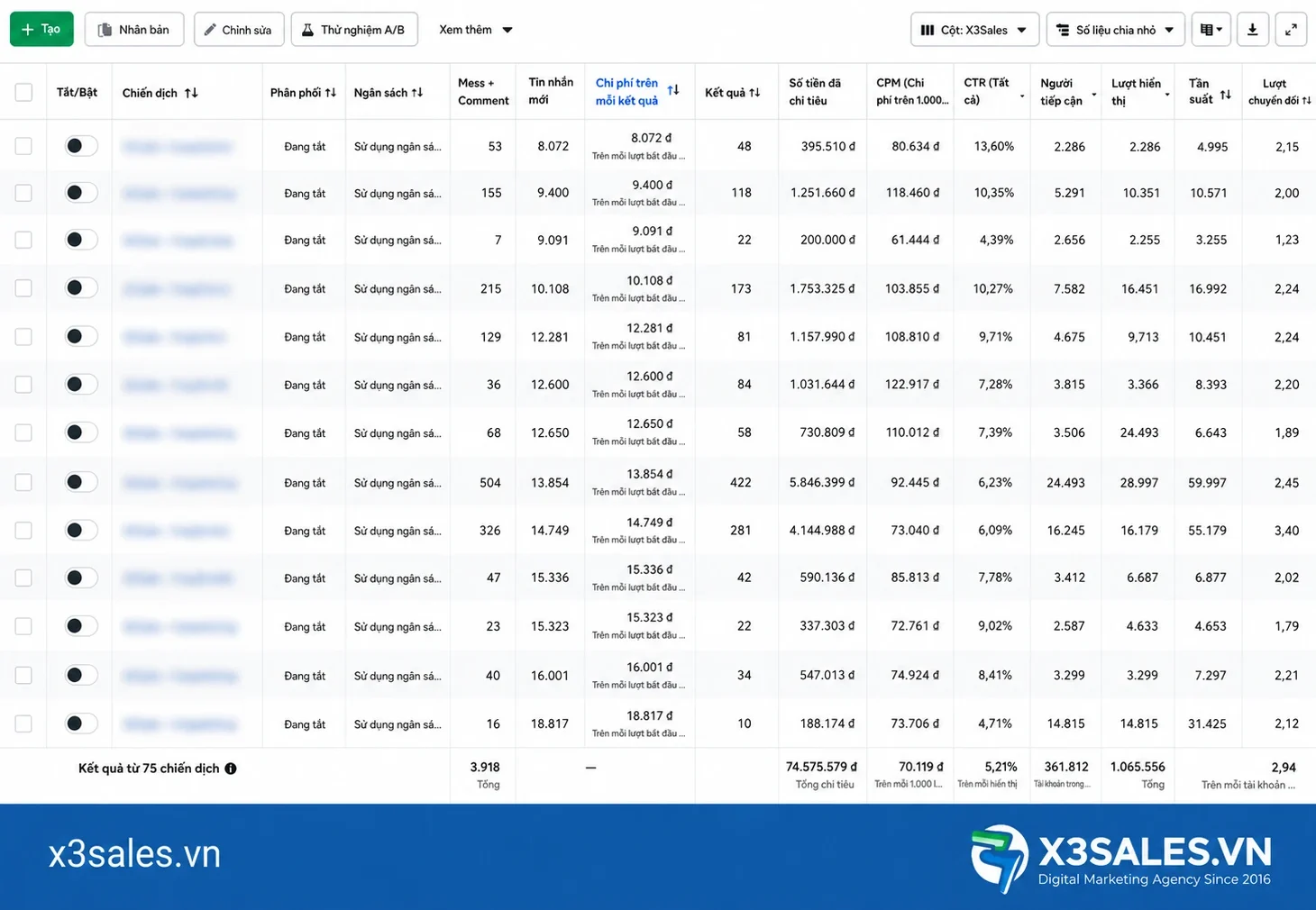
Task: Click the 59.997 frequency cell
Action: tap(1207, 483)
